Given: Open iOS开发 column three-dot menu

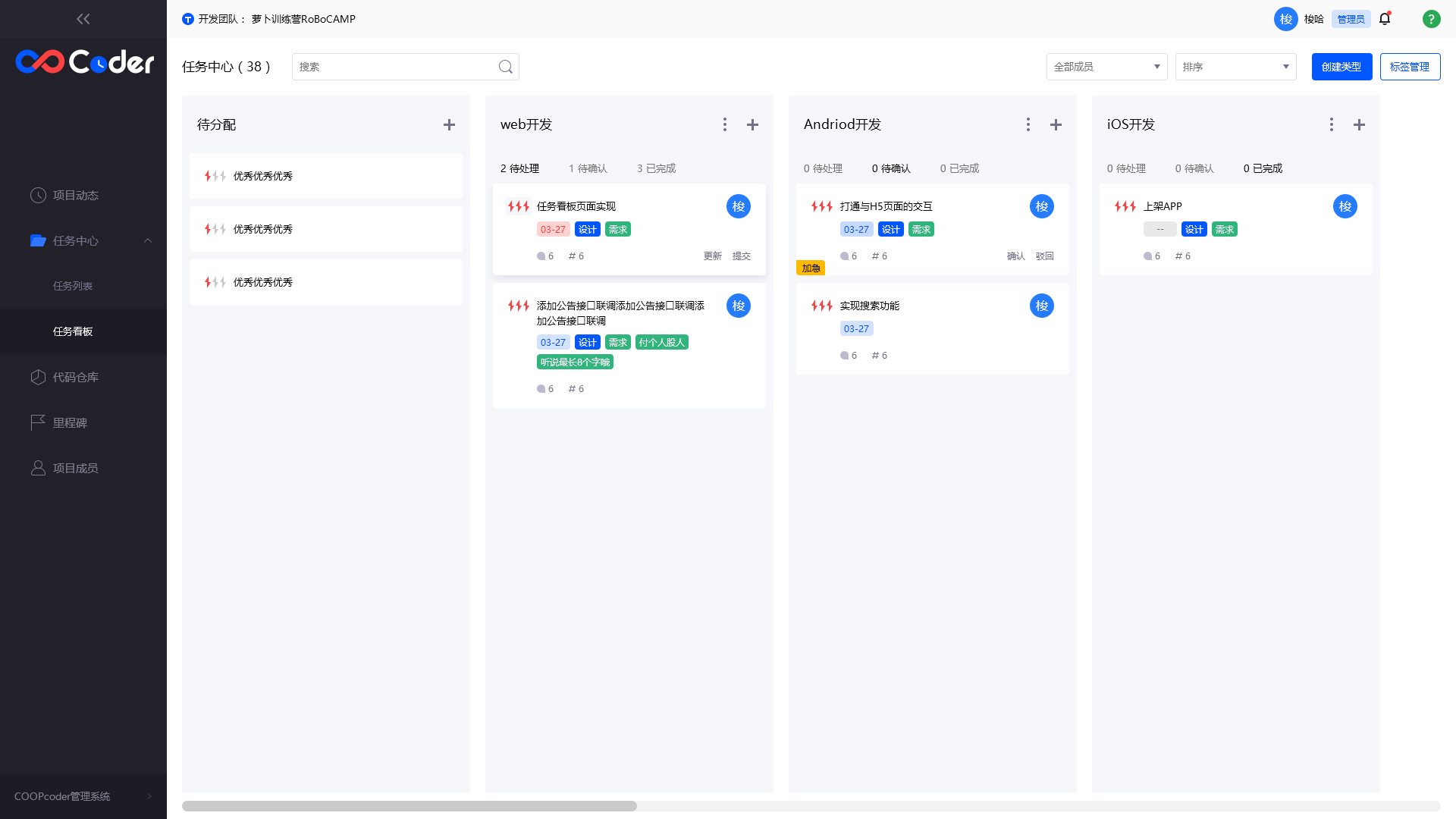Looking at the screenshot, I should click(x=1332, y=124).
